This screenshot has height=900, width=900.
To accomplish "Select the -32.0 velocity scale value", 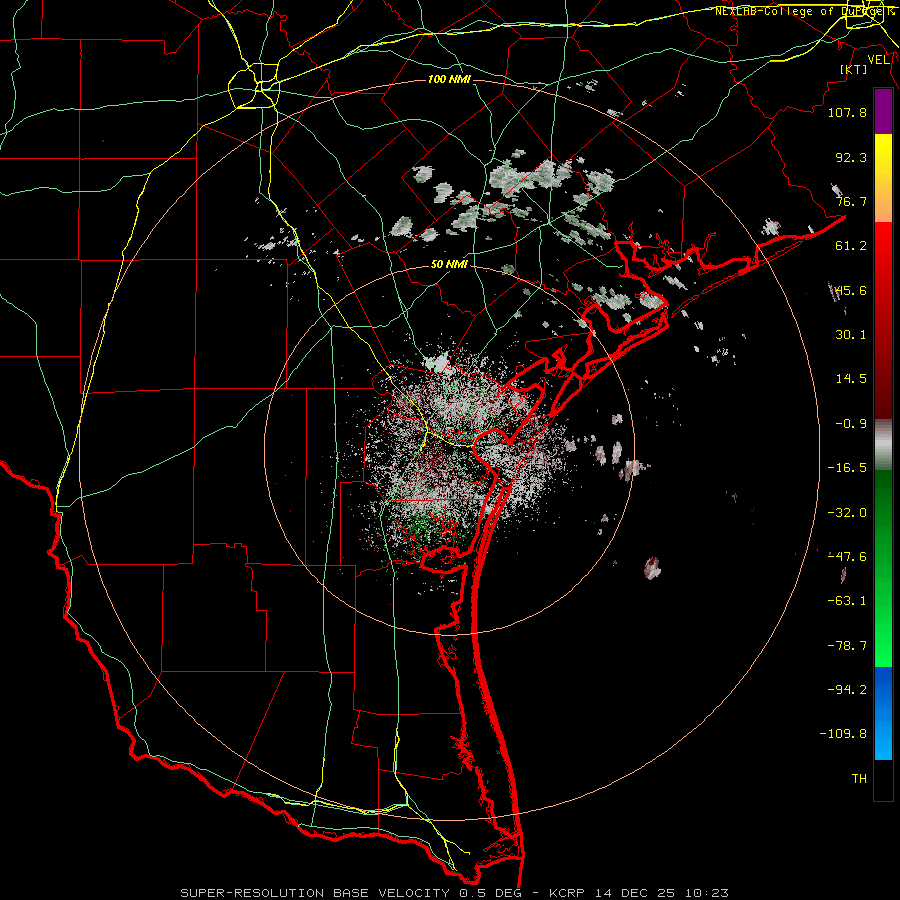I will (x=847, y=513).
